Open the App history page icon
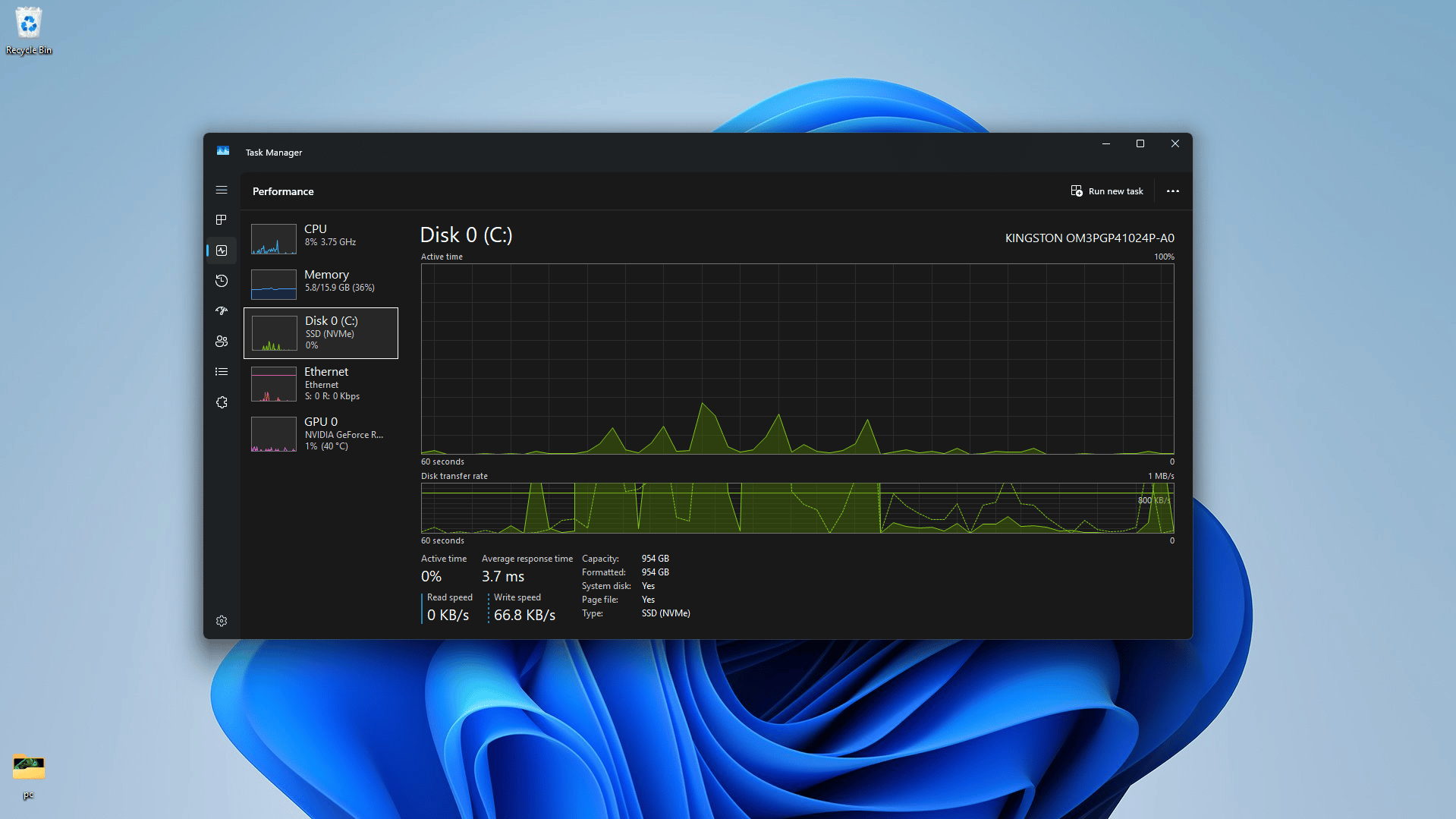Image resolution: width=1456 pixels, height=819 pixels. click(222, 281)
